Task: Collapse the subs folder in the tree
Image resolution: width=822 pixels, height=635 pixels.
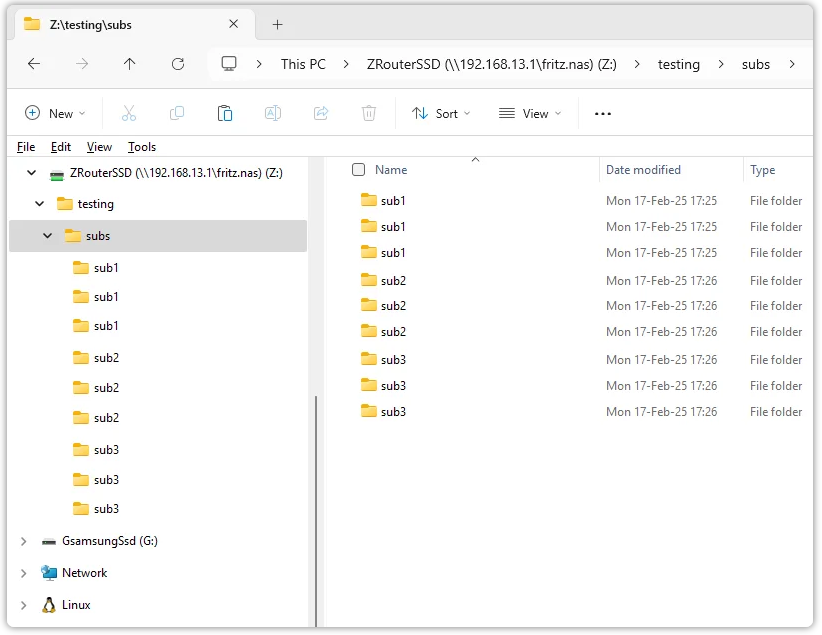Action: (x=45, y=235)
